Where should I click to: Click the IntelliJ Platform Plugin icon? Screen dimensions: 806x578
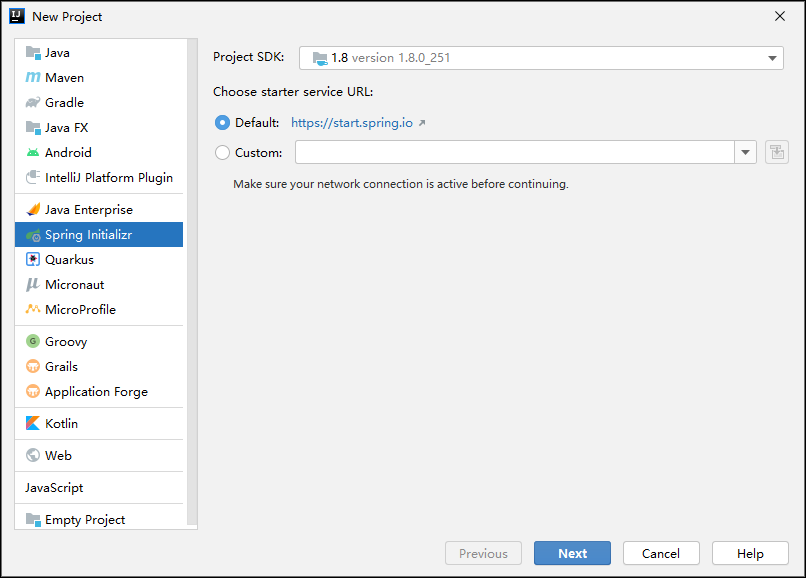point(33,177)
